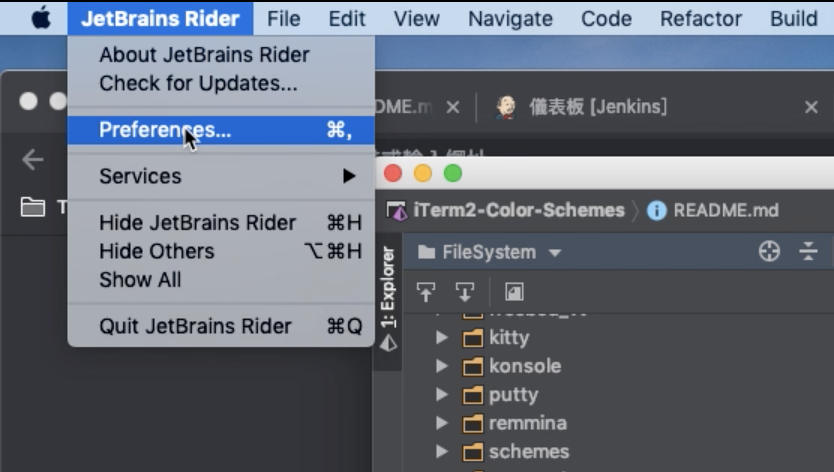Select Show All
The width and height of the screenshot is (834, 472).
tap(221, 280)
